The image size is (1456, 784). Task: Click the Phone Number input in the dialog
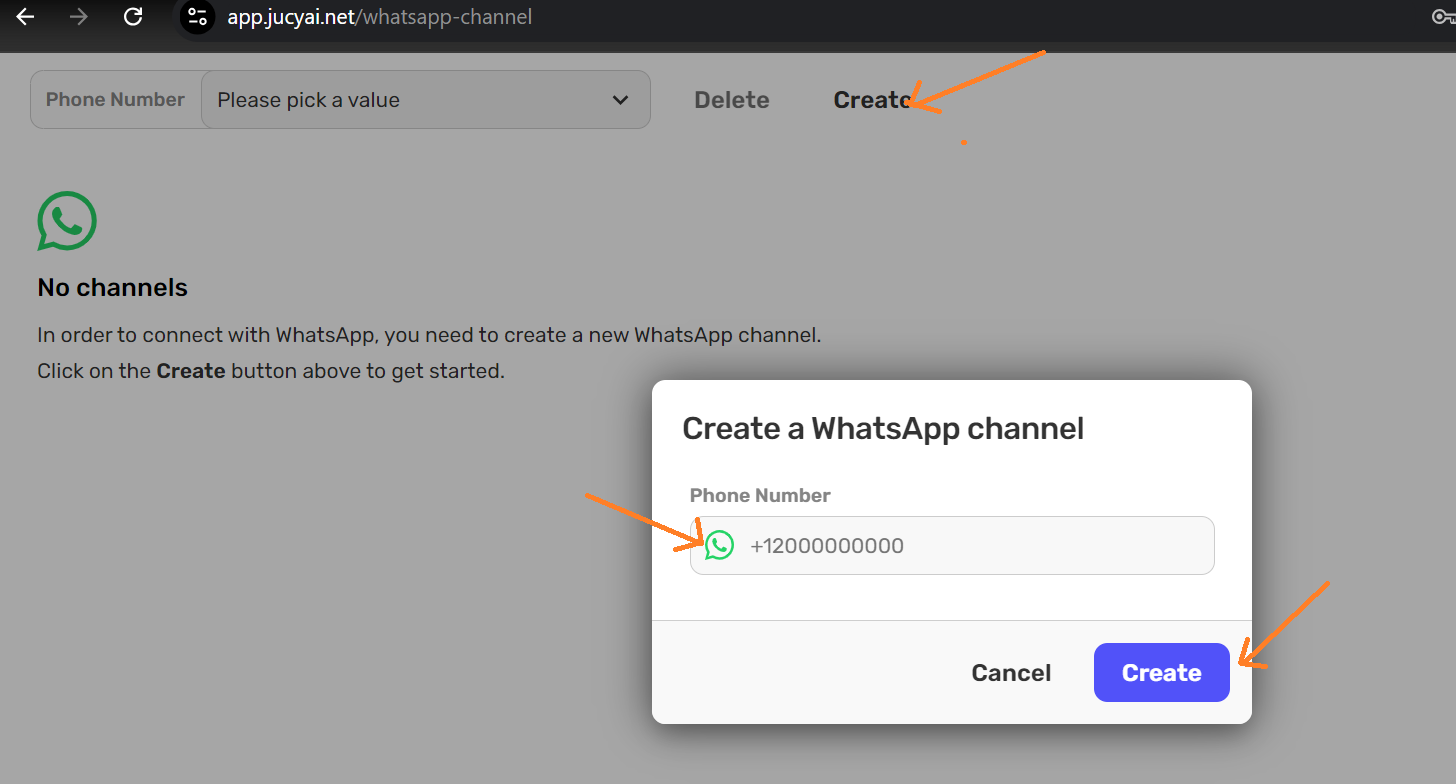click(952, 546)
